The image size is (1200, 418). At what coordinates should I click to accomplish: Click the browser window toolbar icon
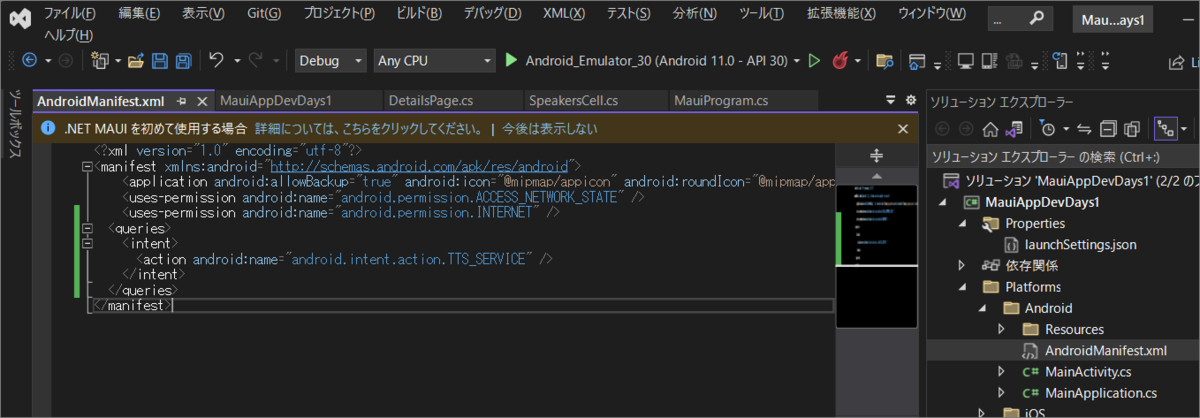point(917,61)
